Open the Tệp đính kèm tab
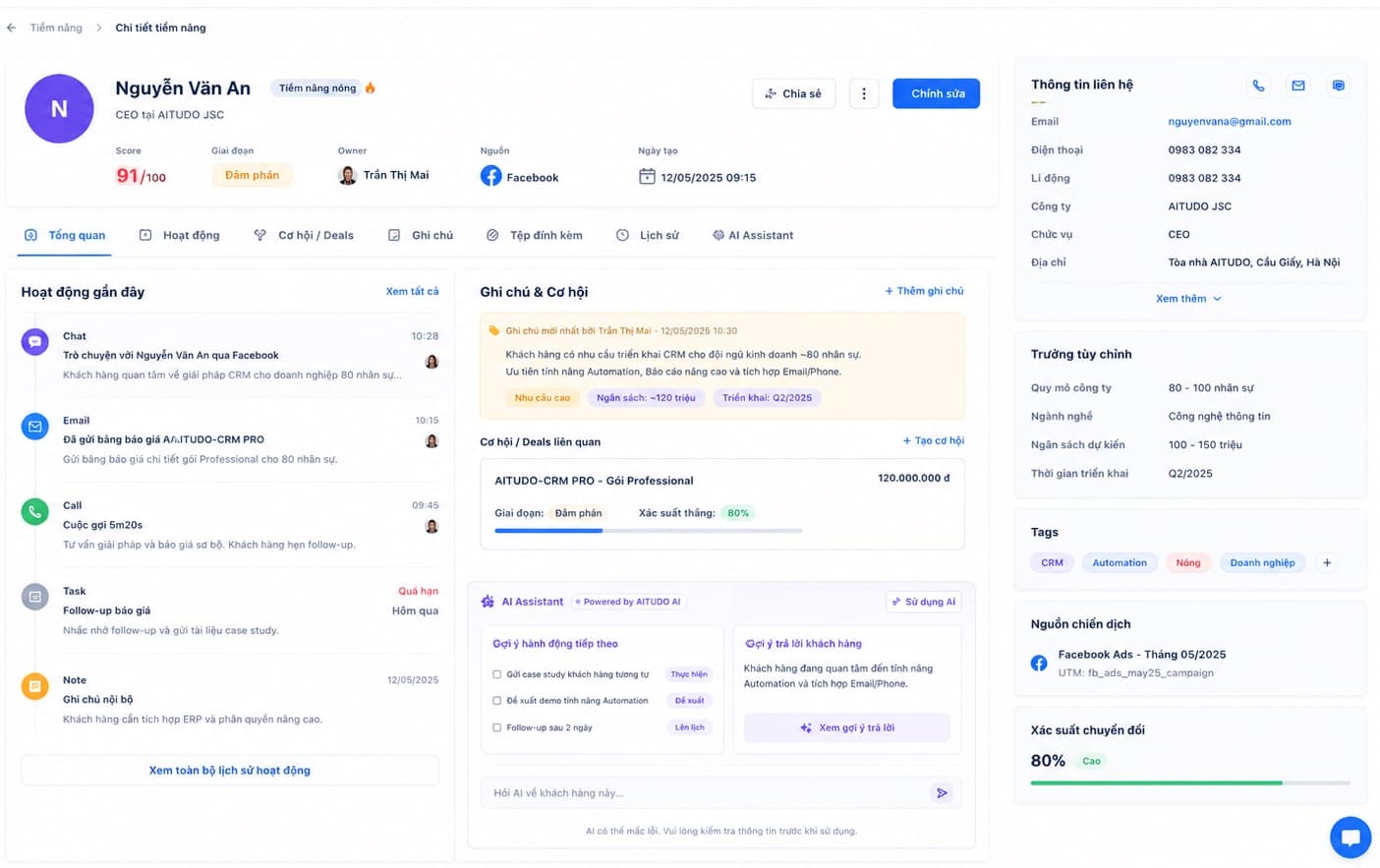Screen dimensions: 1380x868 point(534,235)
